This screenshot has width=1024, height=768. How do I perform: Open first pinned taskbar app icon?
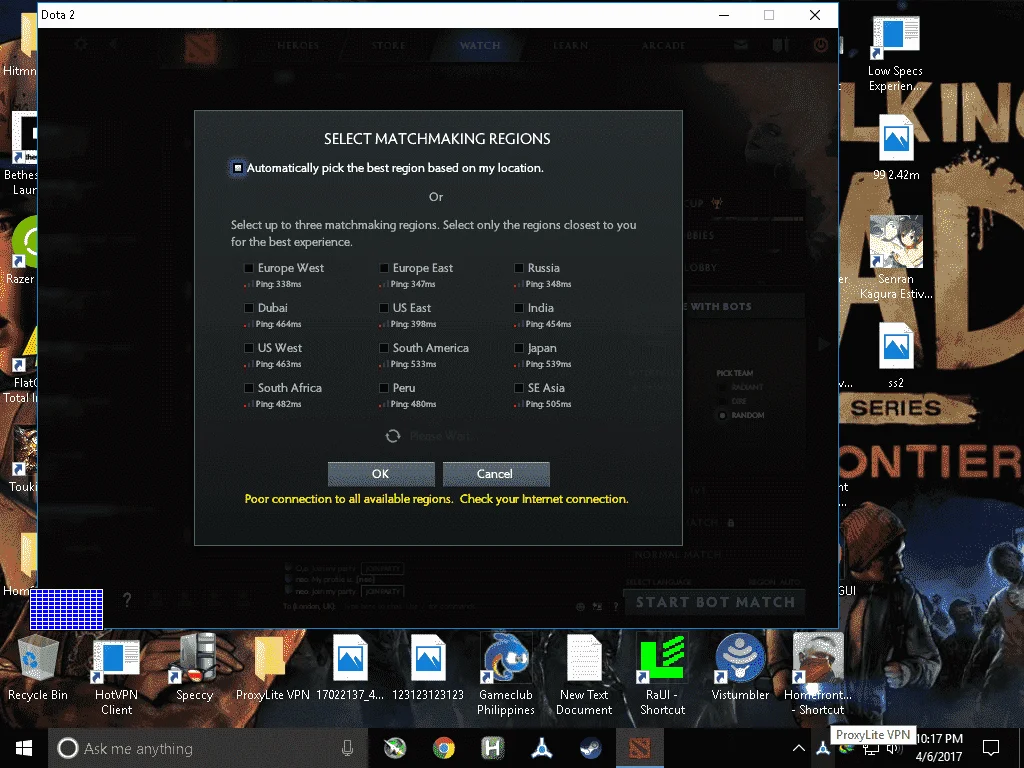point(394,748)
